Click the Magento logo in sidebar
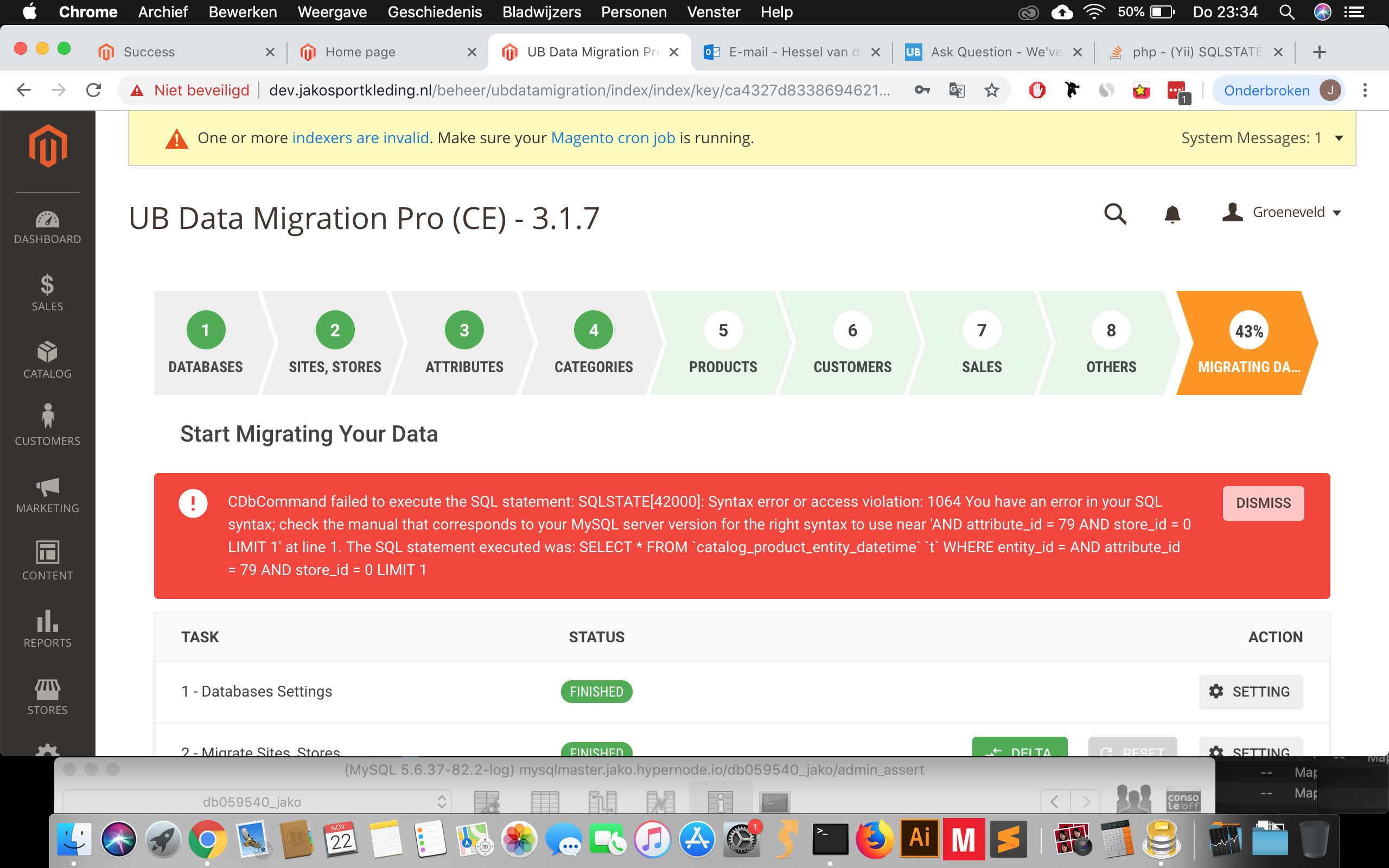The width and height of the screenshot is (1389, 868). (48, 146)
